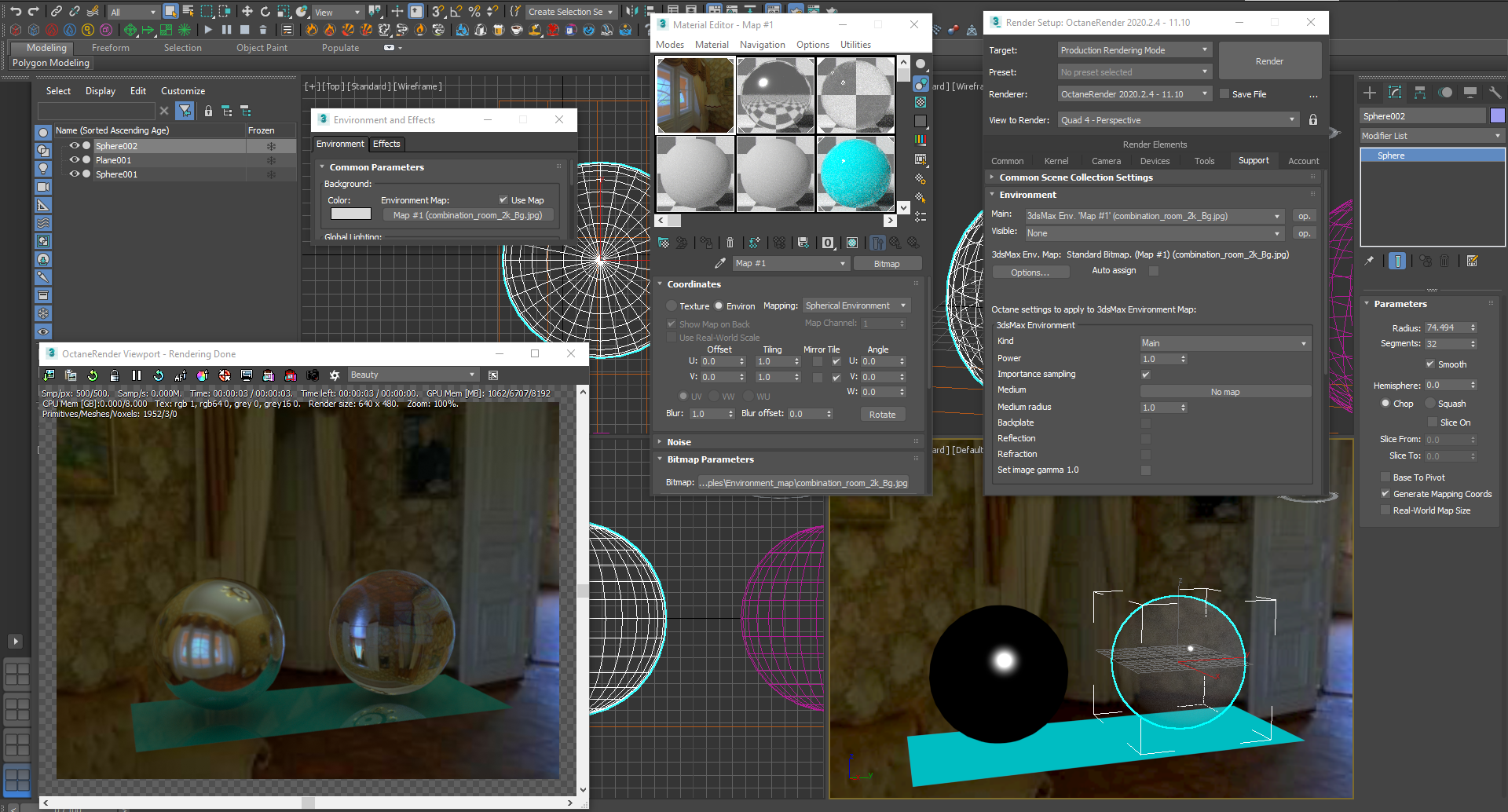1508x812 pixels.
Task: Click the Render button
Action: pos(1269,61)
